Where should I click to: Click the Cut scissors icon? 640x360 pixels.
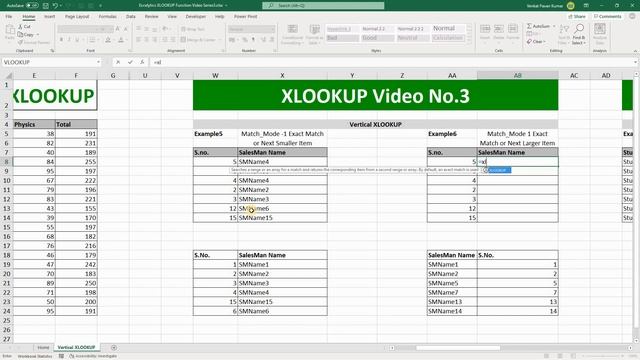click(x=20, y=27)
